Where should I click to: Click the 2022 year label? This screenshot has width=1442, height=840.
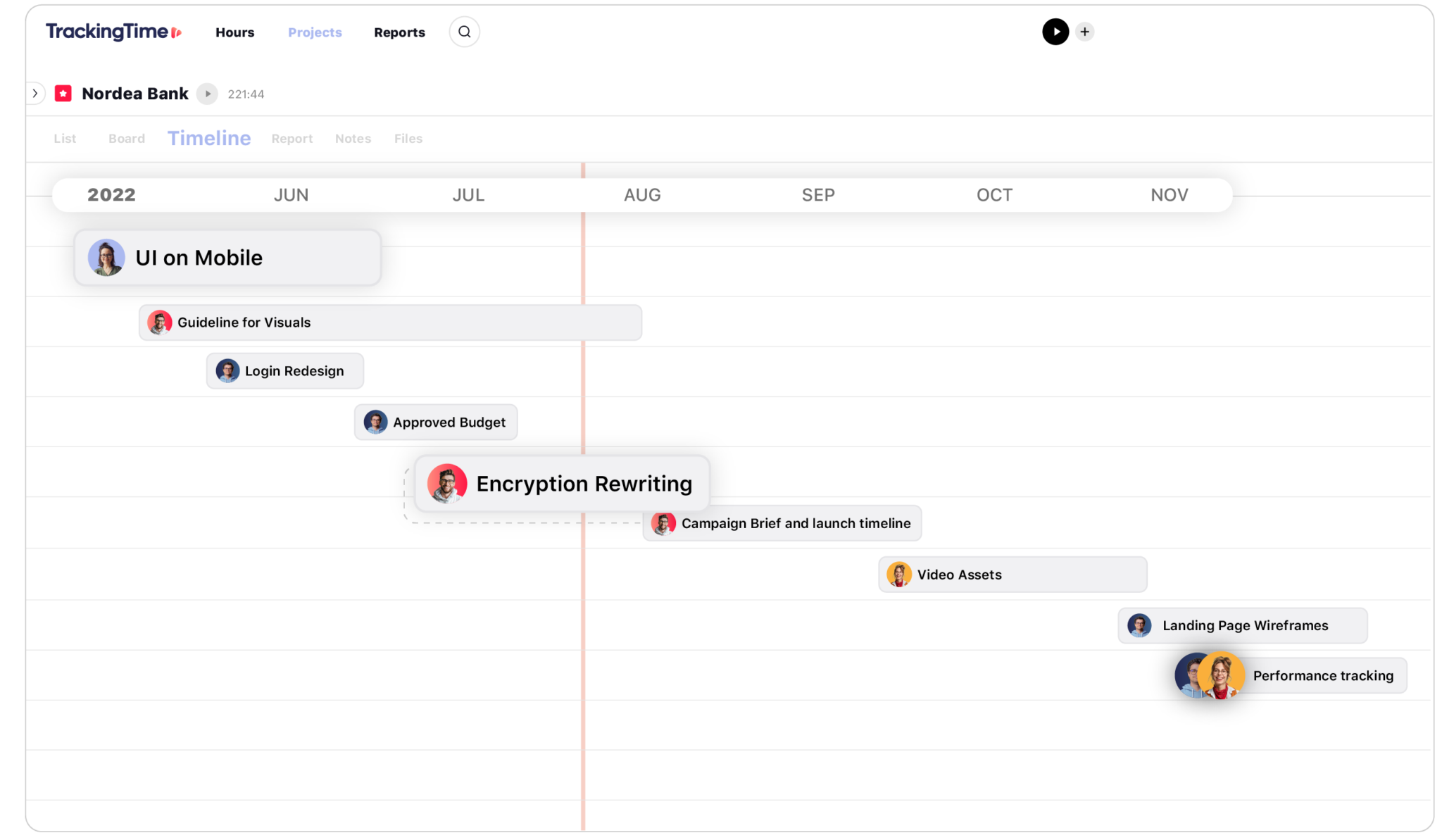click(x=111, y=195)
